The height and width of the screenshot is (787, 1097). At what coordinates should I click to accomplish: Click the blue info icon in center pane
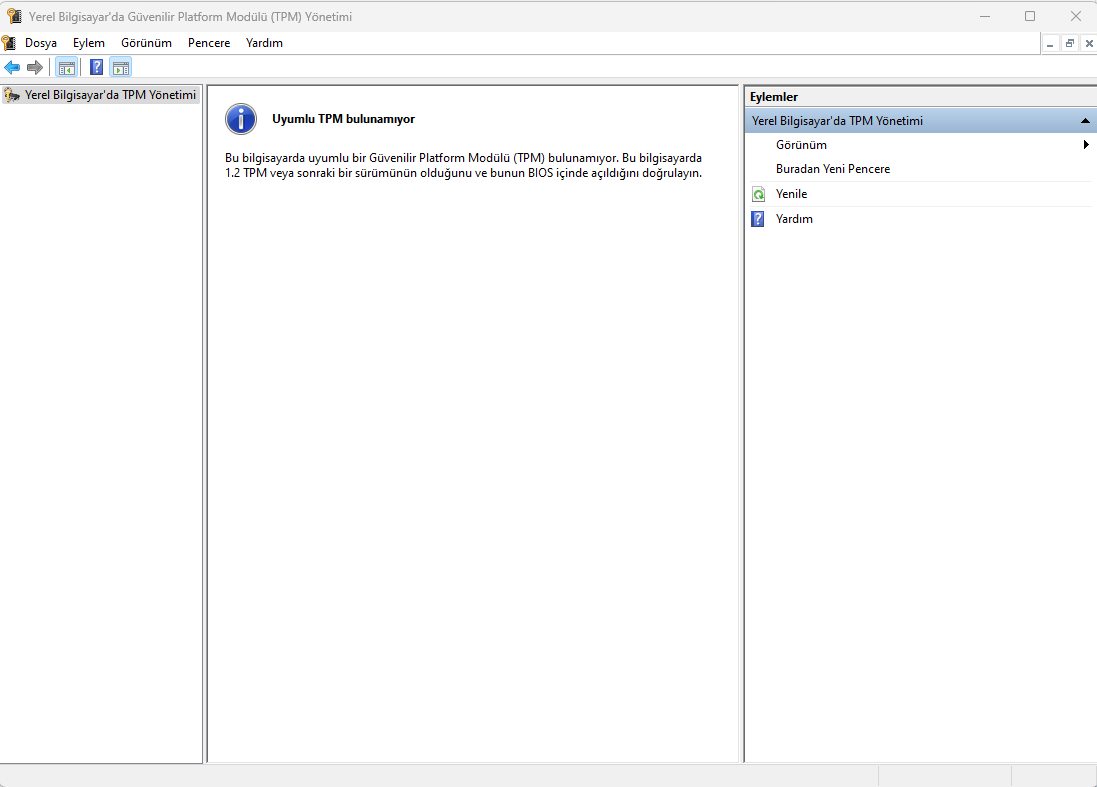(x=241, y=119)
